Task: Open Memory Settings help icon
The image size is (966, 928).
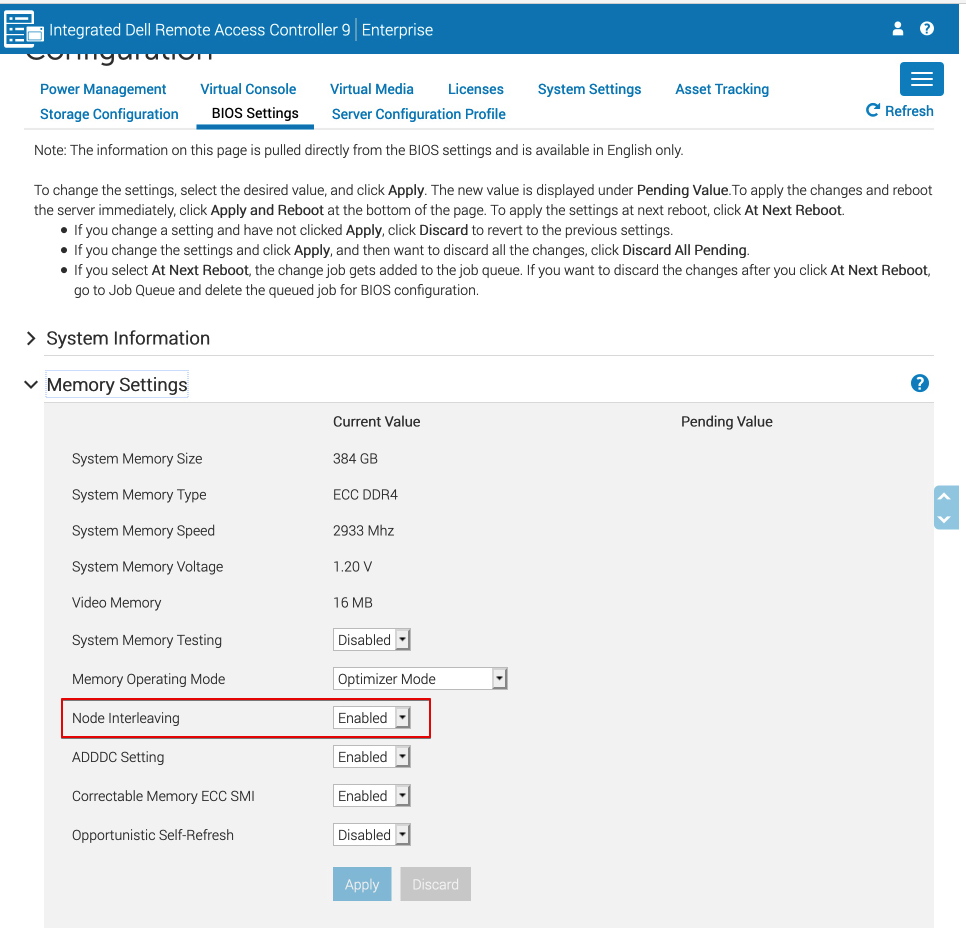Action: [919, 383]
